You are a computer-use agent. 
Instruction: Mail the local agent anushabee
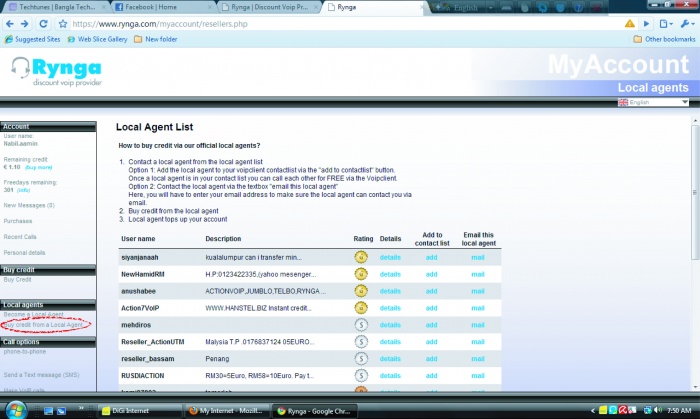478,291
